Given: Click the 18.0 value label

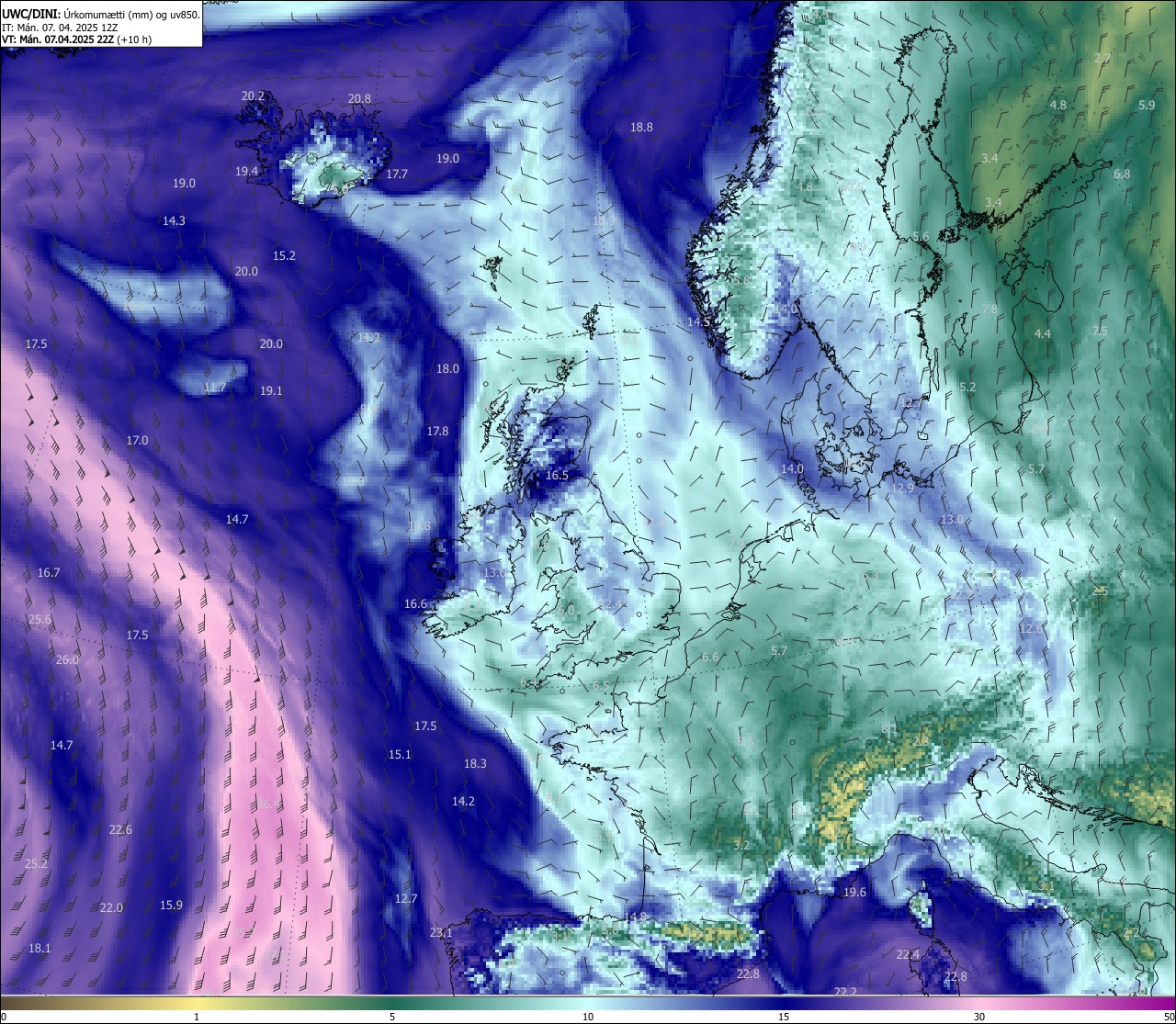Looking at the screenshot, I should [447, 369].
